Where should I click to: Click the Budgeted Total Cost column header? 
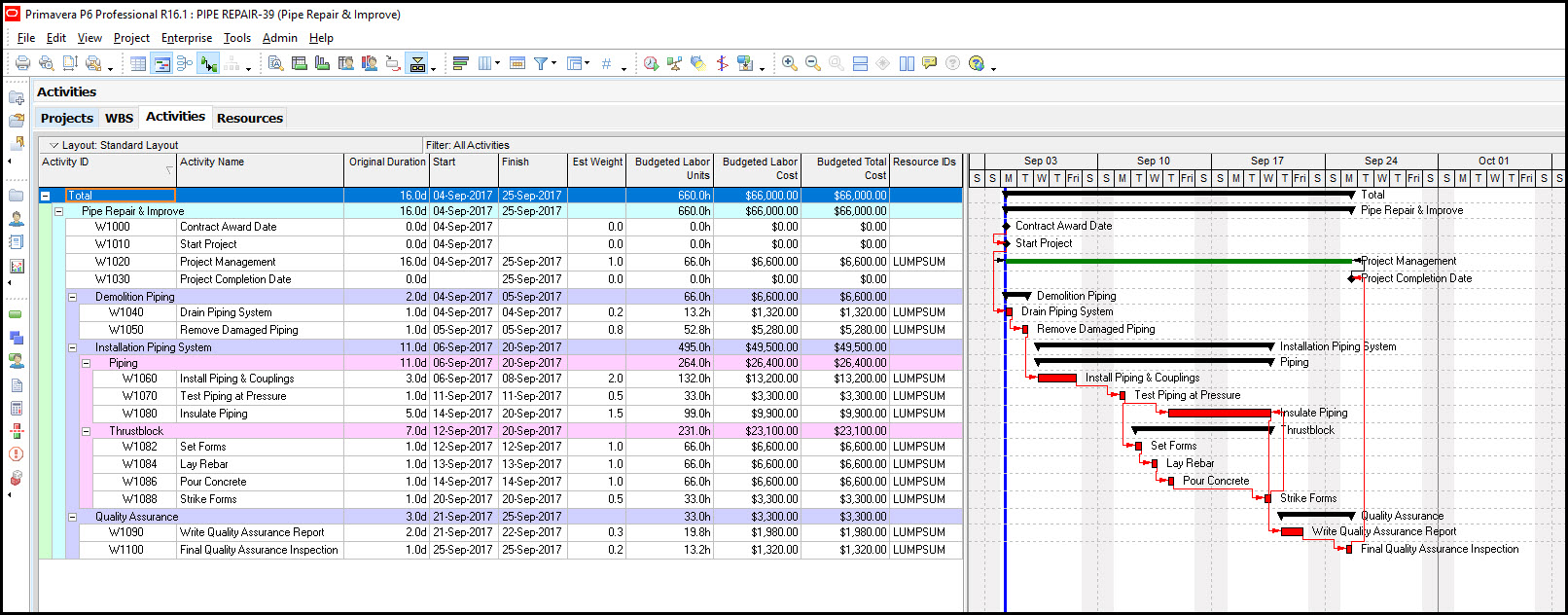click(x=845, y=168)
